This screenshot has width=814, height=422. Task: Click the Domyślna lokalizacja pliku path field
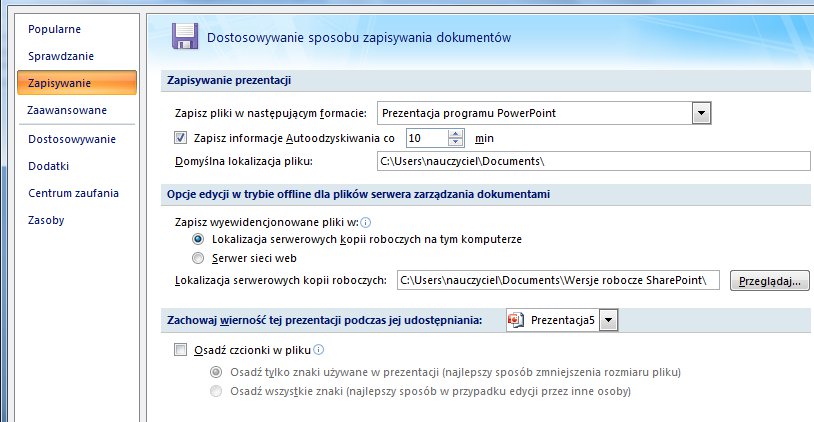coord(593,161)
